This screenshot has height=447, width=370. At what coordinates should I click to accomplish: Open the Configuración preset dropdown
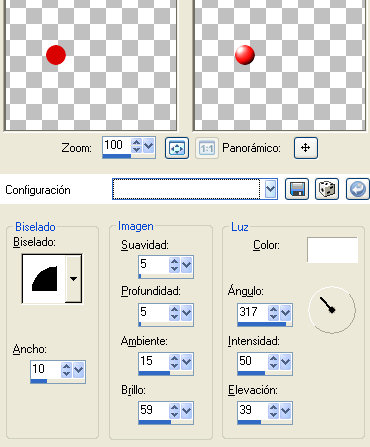(x=270, y=189)
